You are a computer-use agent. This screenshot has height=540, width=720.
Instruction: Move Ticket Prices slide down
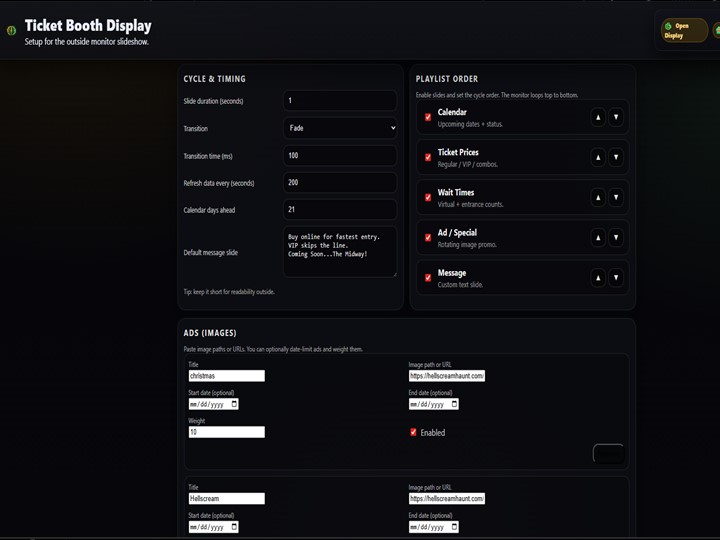(616, 158)
